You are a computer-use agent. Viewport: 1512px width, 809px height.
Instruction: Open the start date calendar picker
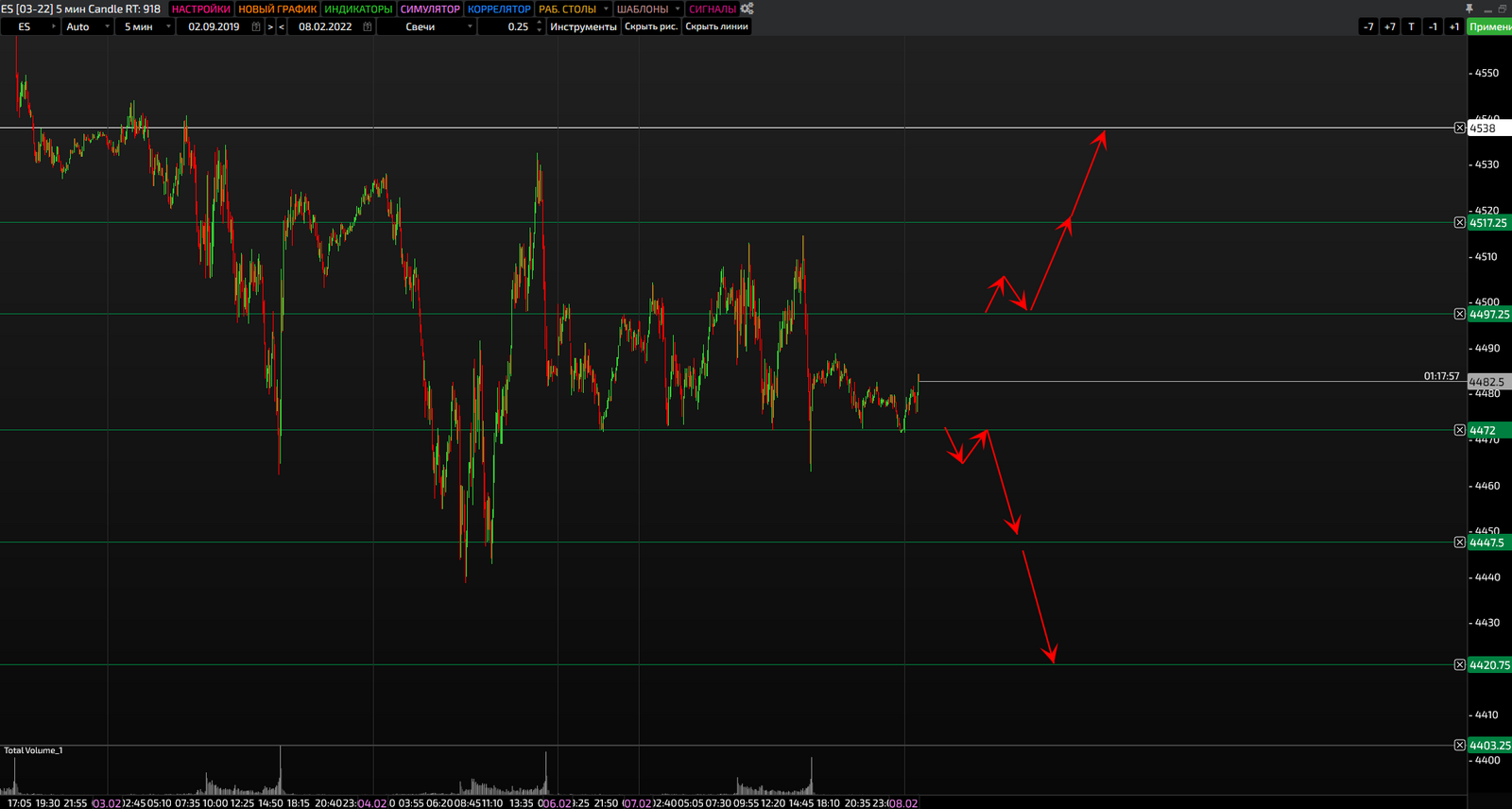[256, 26]
